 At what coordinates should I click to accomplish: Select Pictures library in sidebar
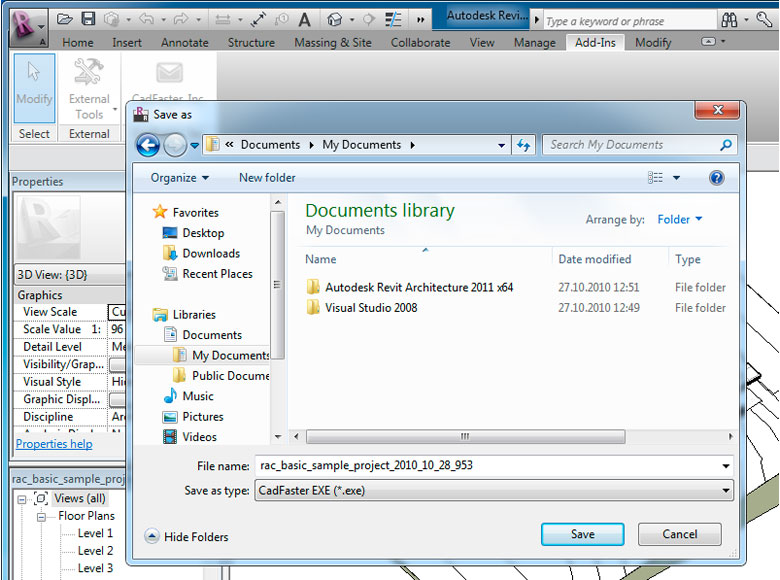202,416
